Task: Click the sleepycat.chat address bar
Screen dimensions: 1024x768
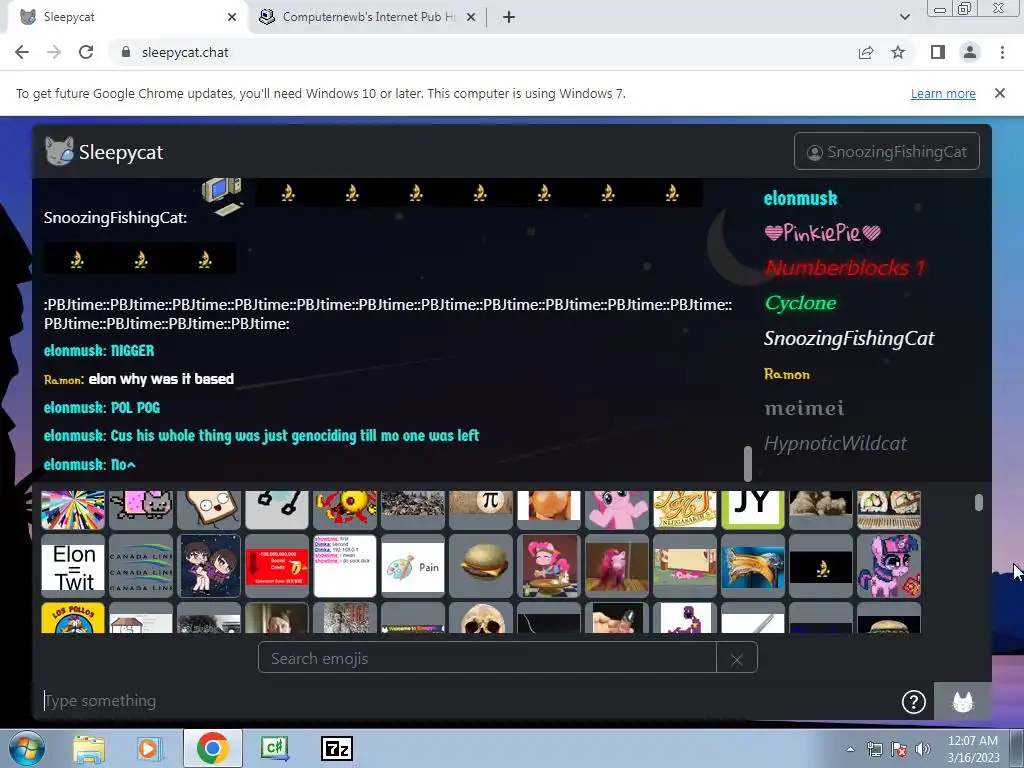Action: [x=483, y=52]
